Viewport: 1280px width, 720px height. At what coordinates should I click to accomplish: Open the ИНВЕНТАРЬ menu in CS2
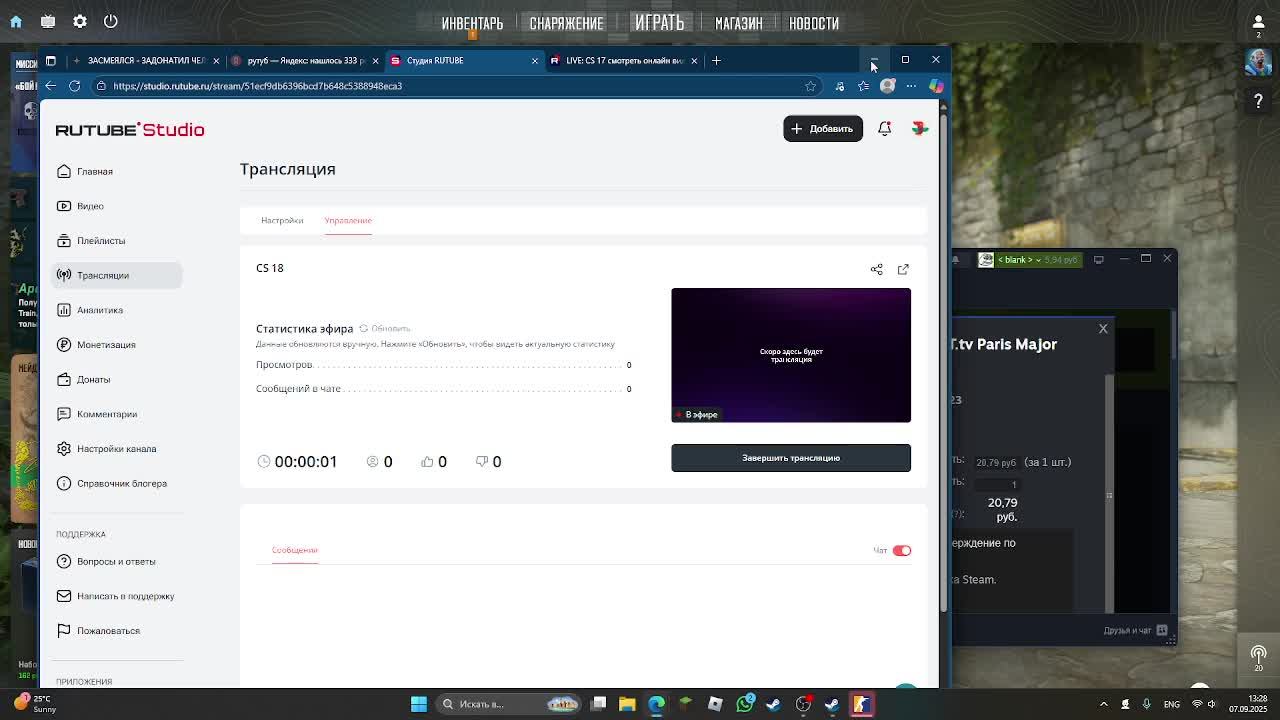[x=472, y=23]
